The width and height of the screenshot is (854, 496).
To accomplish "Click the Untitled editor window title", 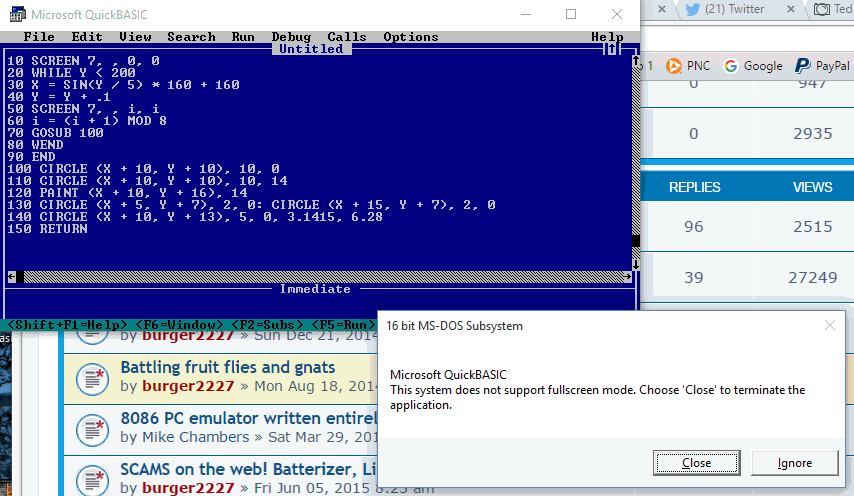I will (x=312, y=49).
